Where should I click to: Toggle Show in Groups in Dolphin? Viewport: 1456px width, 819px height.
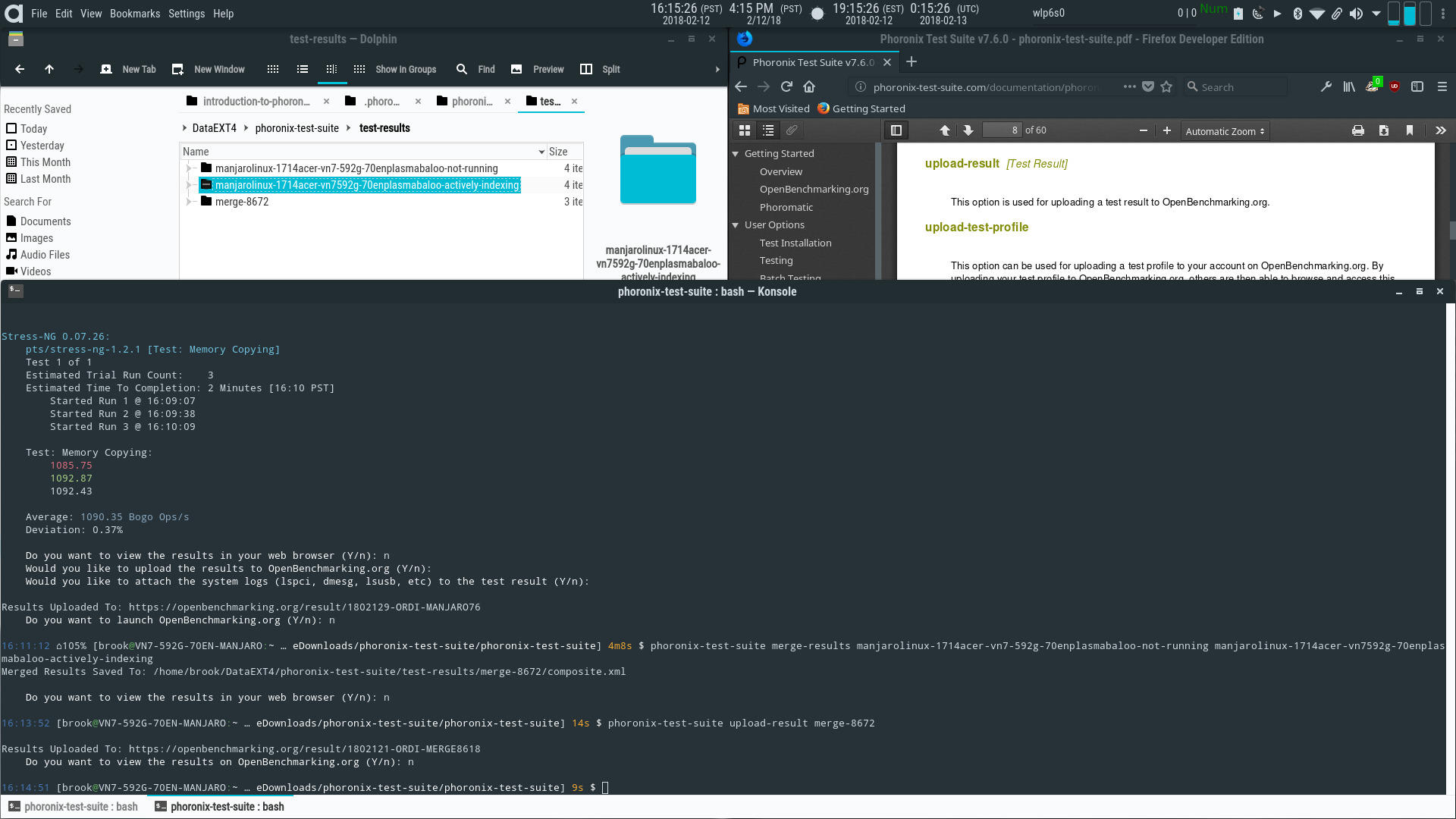click(395, 69)
